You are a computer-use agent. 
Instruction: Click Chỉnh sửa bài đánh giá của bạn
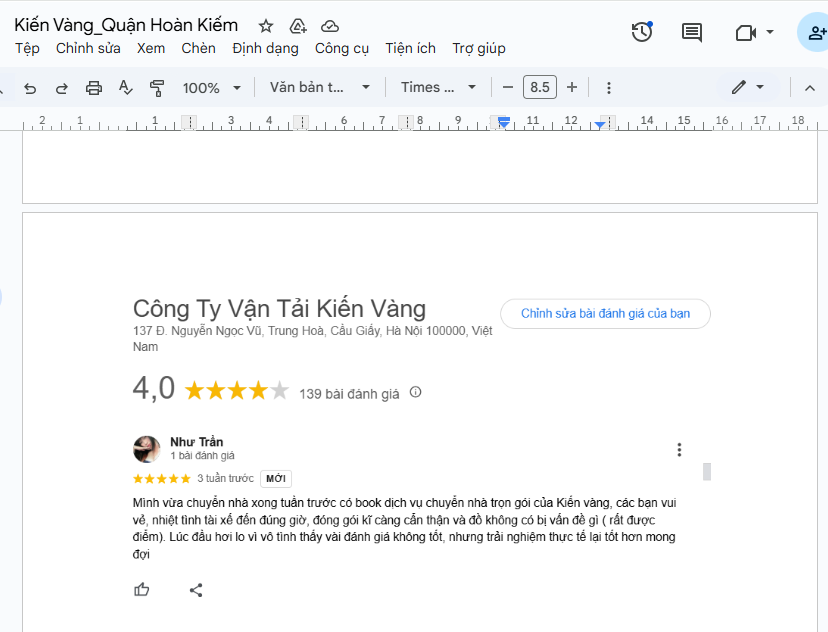(605, 314)
